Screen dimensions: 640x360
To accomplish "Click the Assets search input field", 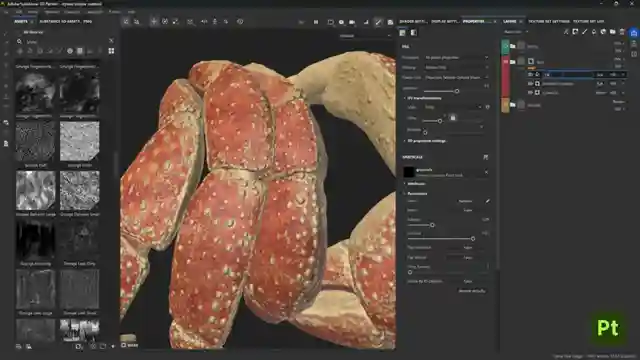I will 65,41.
